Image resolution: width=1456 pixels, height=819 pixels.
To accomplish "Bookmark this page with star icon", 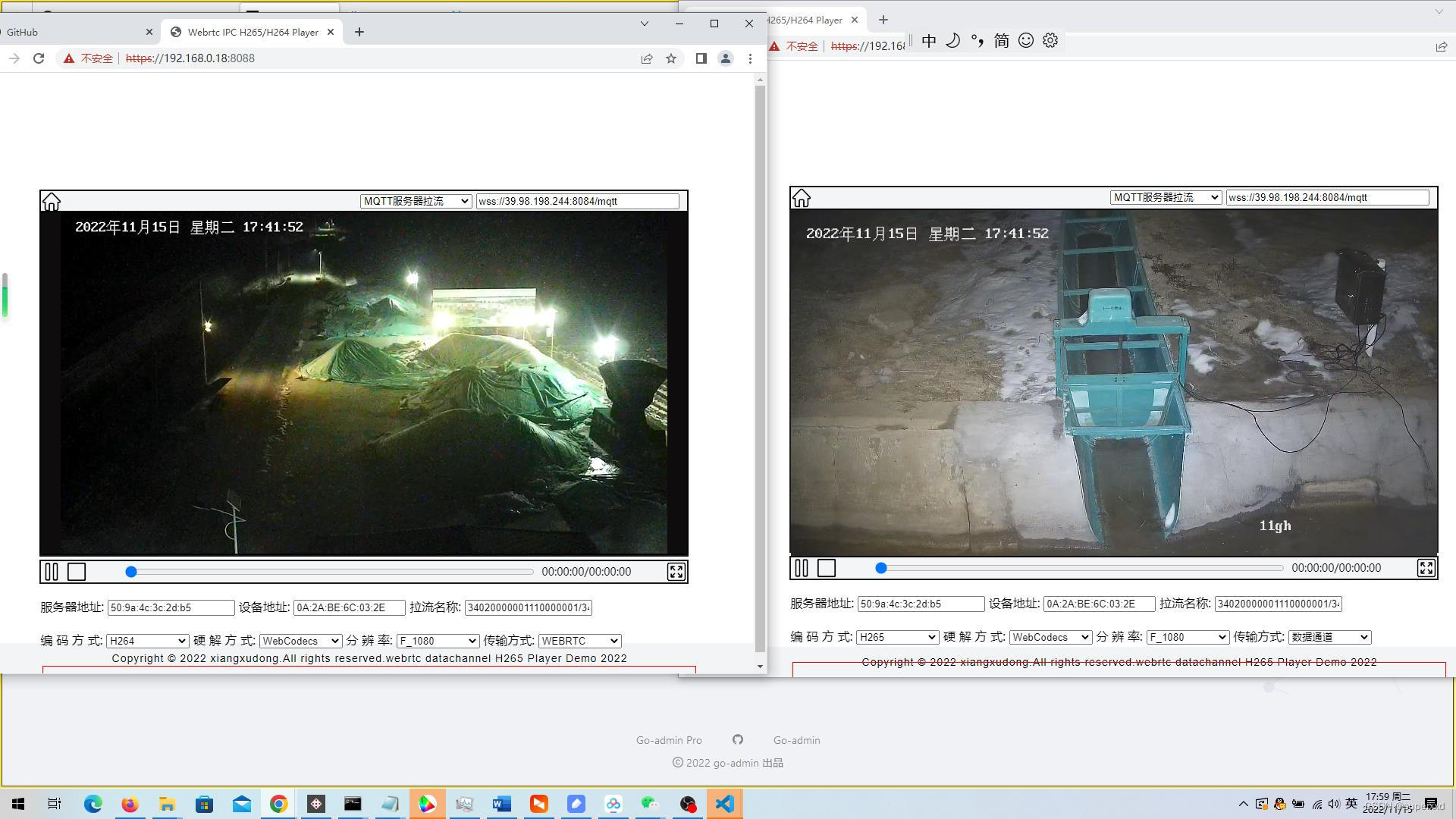I will [x=671, y=58].
